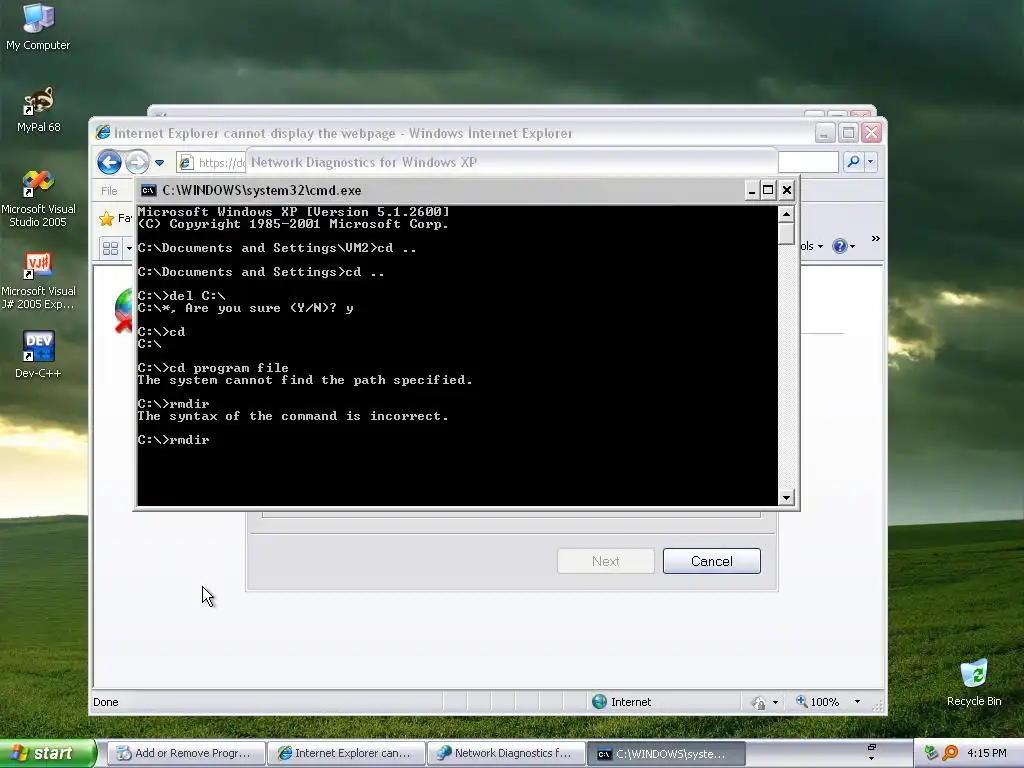Open the Recycle Bin

[x=974, y=682]
